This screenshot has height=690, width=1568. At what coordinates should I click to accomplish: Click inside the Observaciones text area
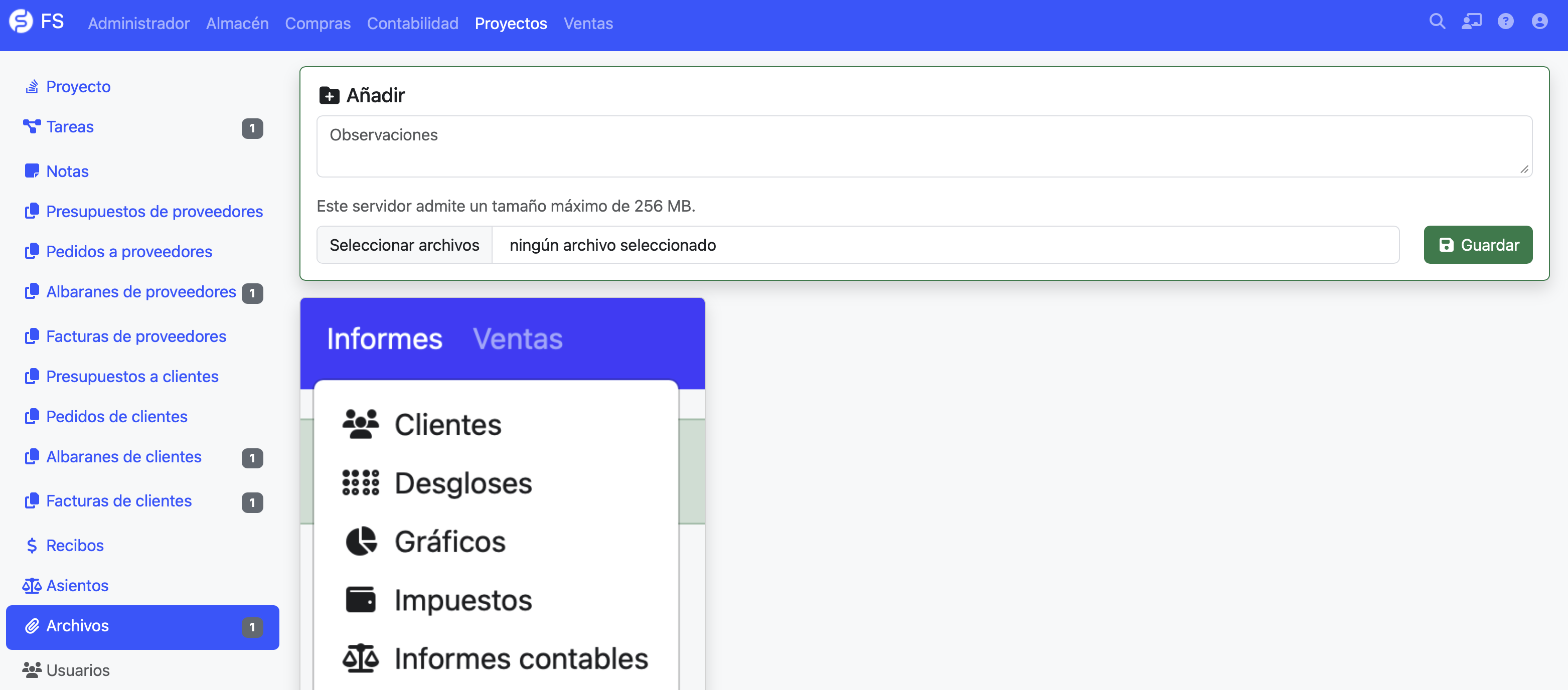click(923, 146)
